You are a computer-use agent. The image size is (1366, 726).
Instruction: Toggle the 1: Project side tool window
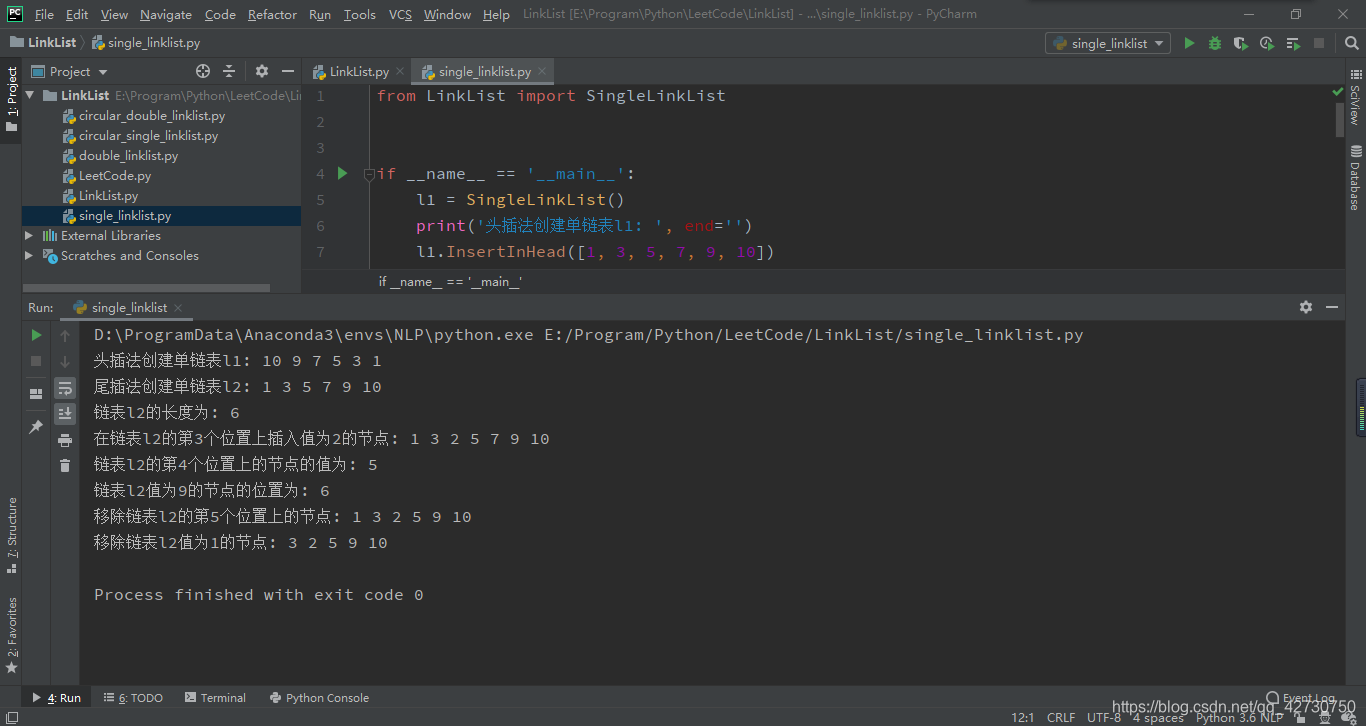(11, 98)
